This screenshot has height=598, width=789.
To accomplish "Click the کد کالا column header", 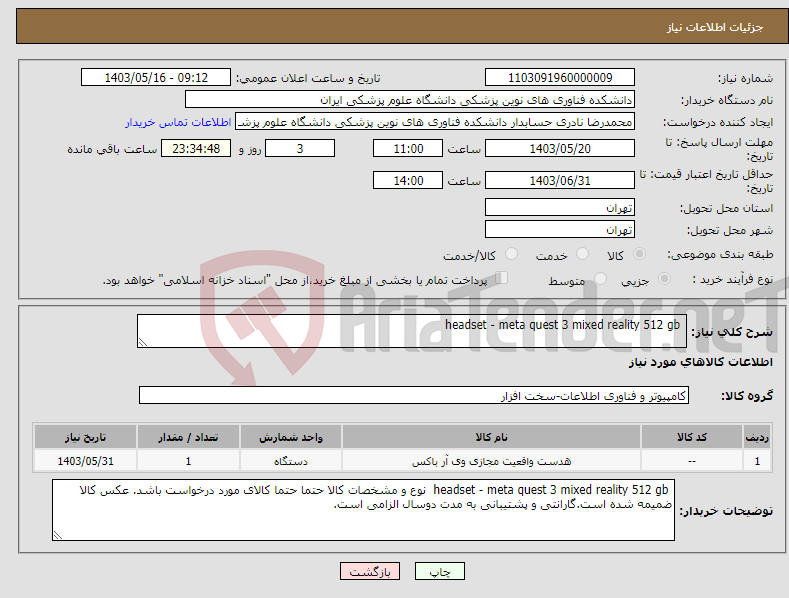I will [692, 437].
